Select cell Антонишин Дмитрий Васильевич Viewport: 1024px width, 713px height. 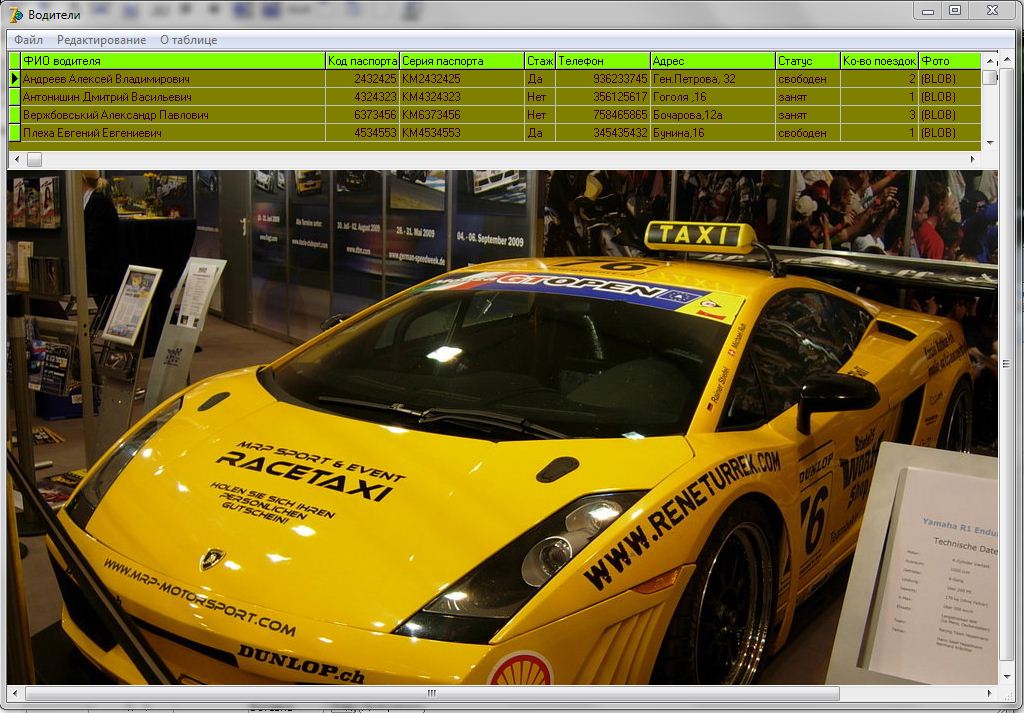173,97
